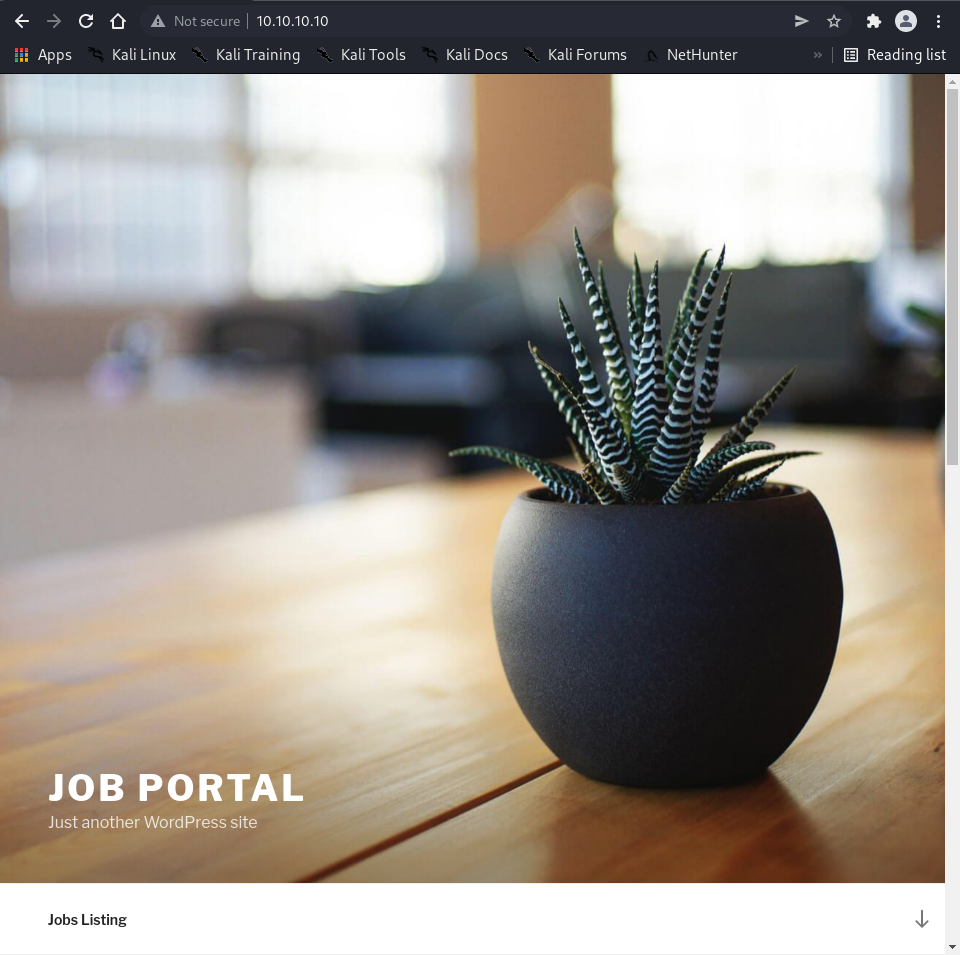Screen dimensions: 960x955
Task: Click the Not secure warning indicator
Action: [x=196, y=21]
